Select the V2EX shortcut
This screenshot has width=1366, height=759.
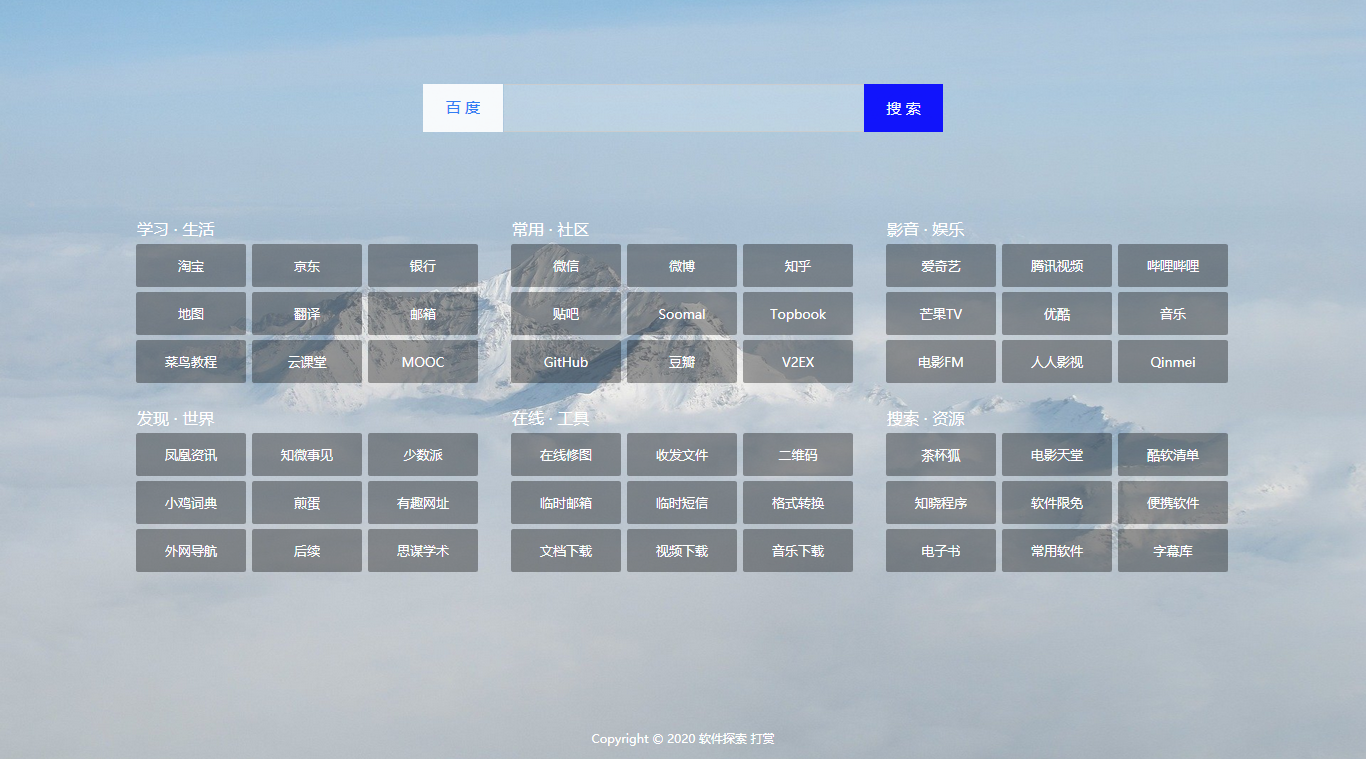(798, 362)
